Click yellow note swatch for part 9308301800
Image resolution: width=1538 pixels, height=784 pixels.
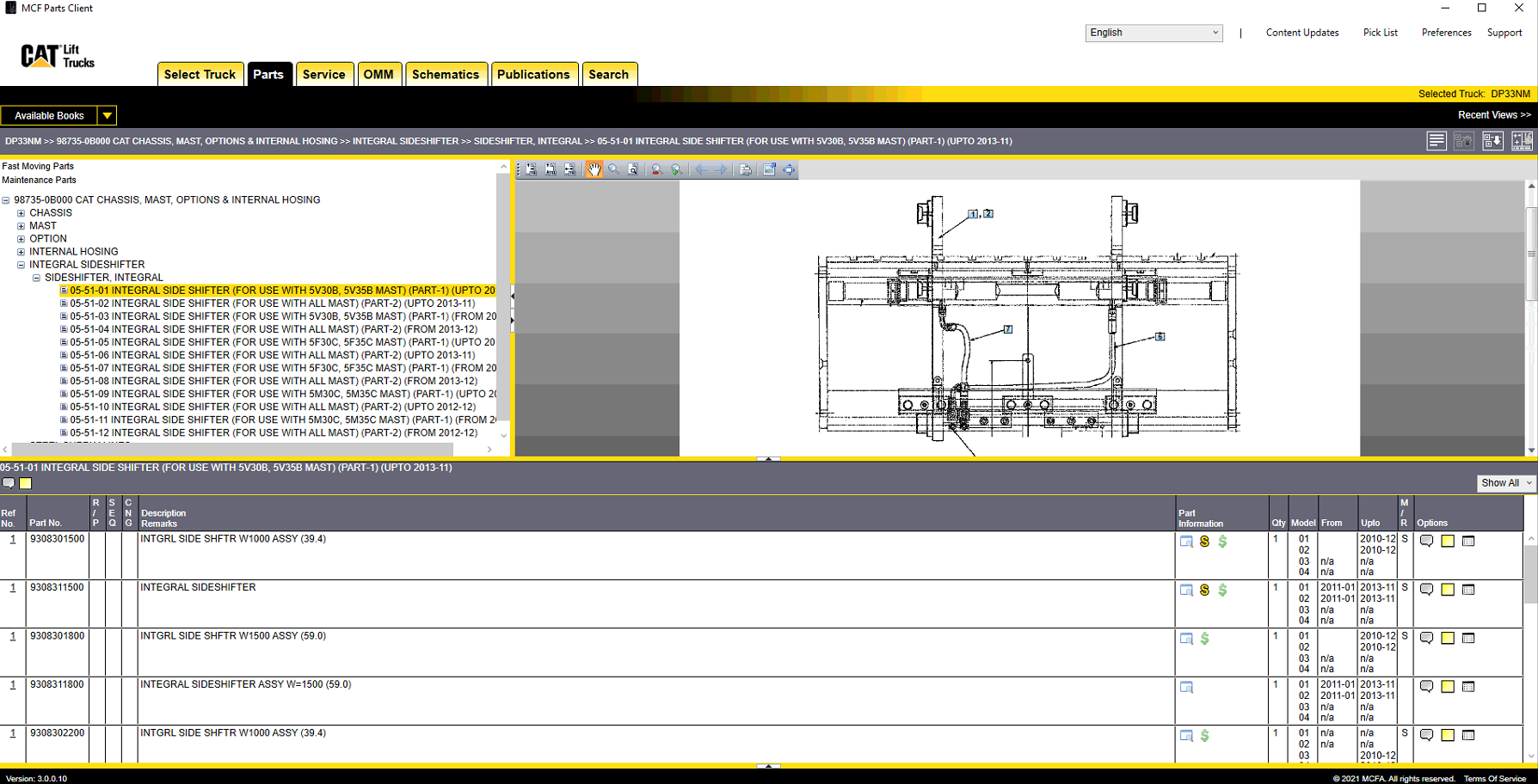[1448, 639]
